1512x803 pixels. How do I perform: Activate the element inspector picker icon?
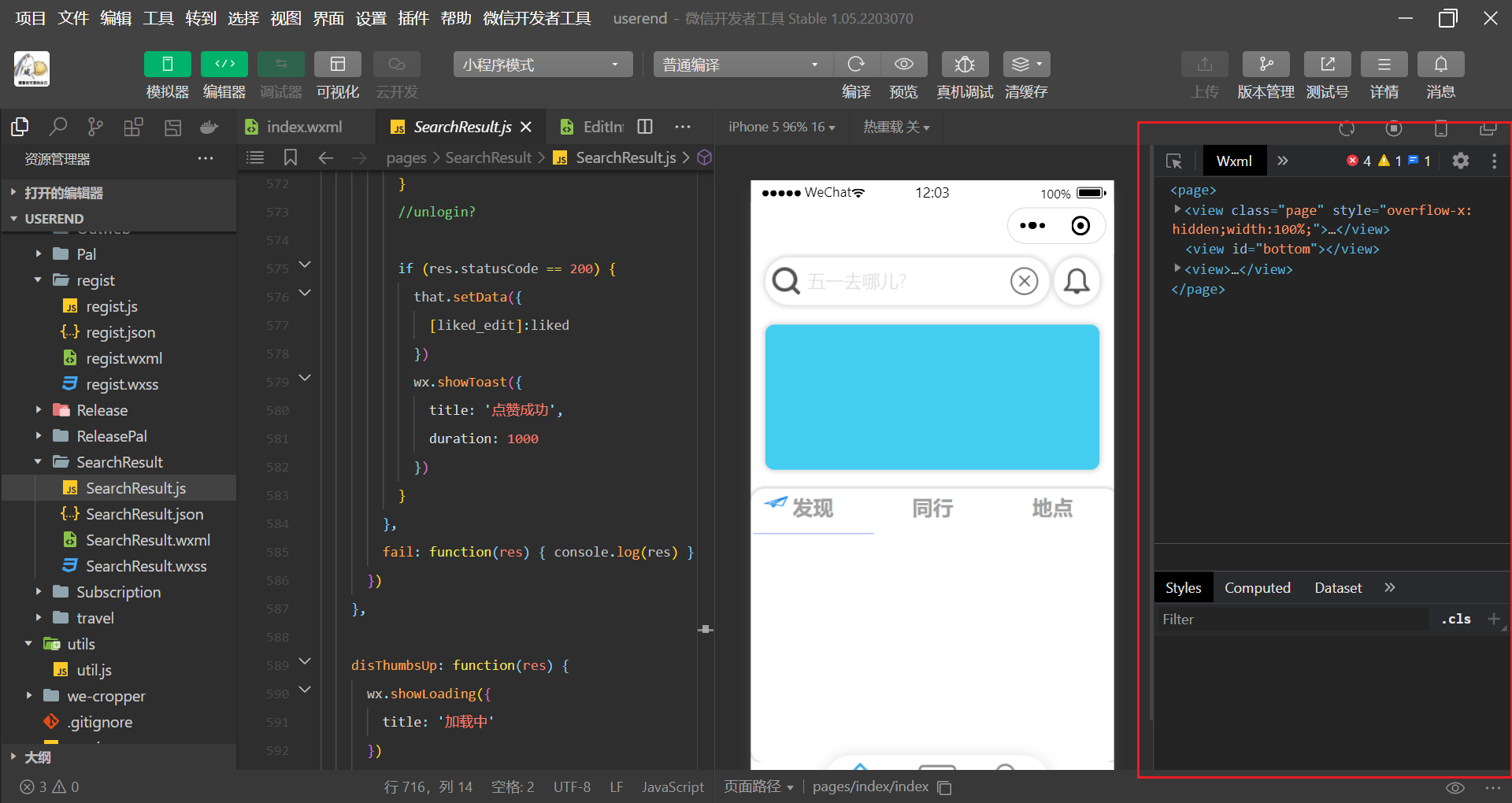tap(1173, 161)
